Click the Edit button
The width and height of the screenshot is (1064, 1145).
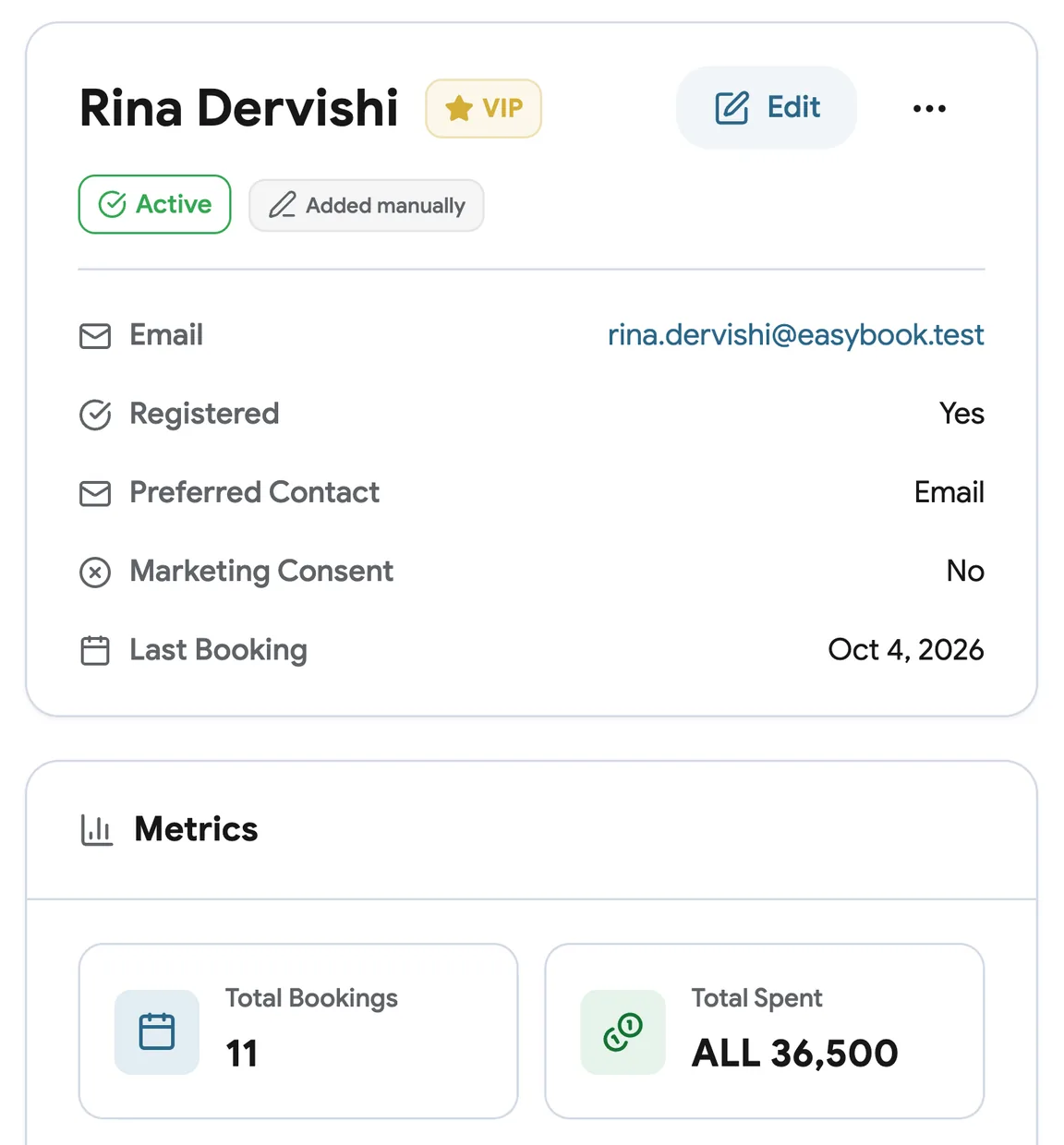coord(767,107)
